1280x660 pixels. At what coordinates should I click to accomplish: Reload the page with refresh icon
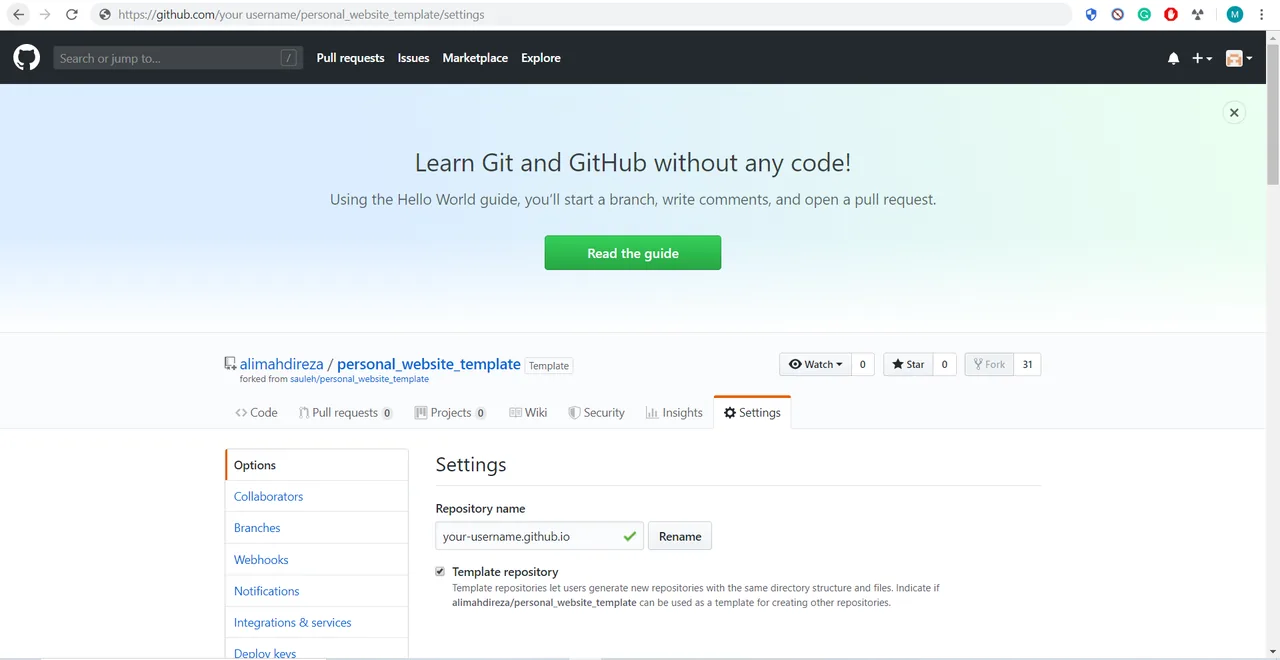[72, 15]
